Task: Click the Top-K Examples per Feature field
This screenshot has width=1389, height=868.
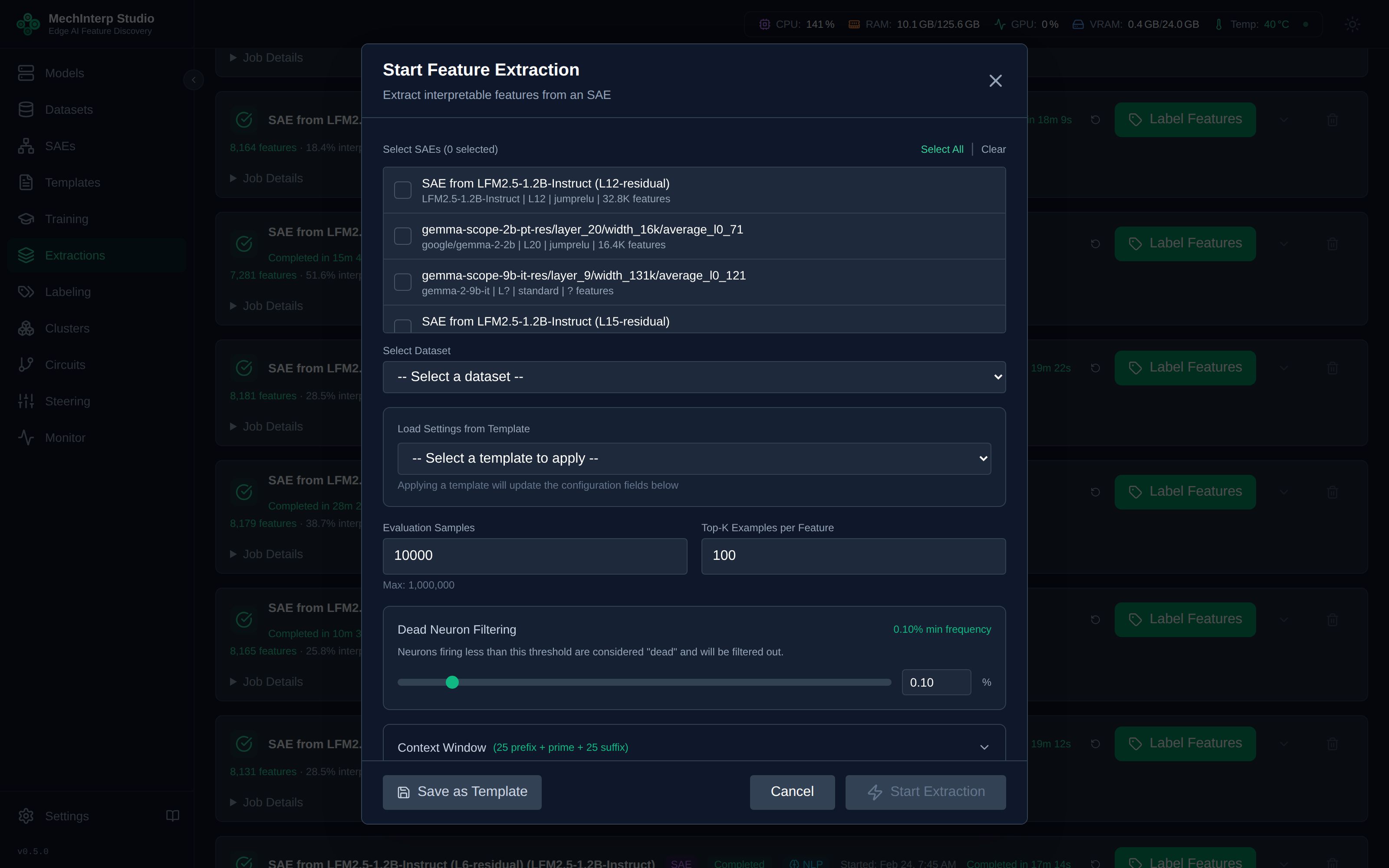Action: click(853, 556)
